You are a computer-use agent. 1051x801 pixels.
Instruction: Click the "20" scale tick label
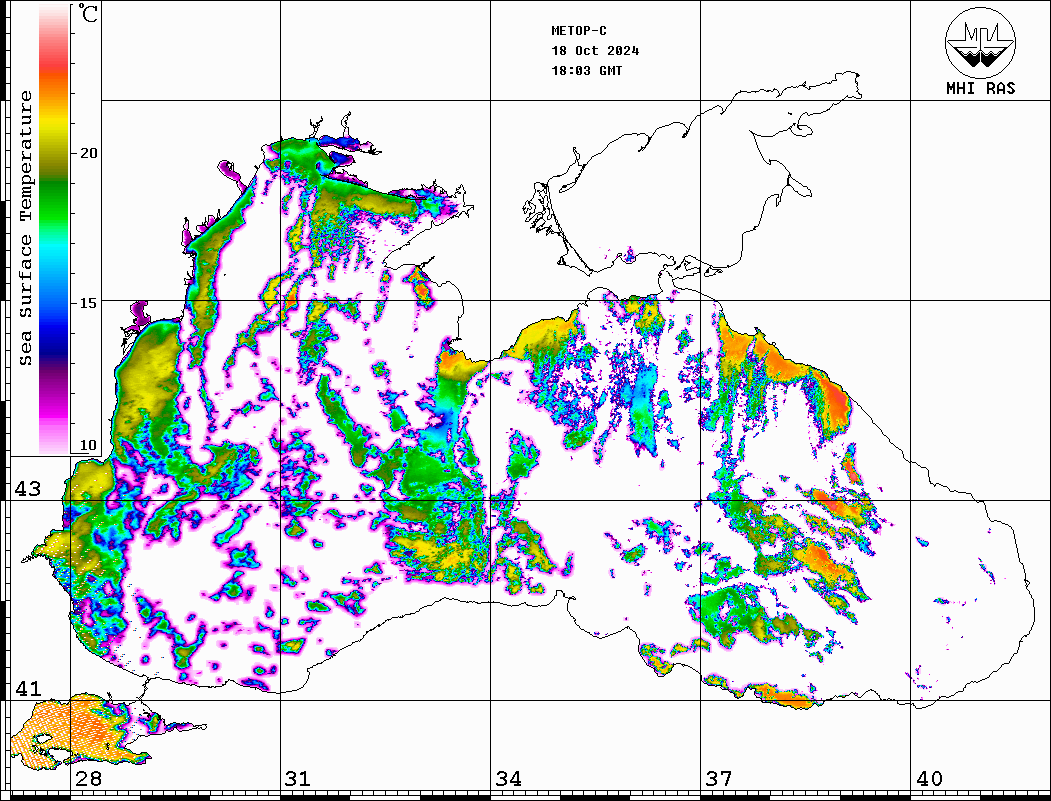88,153
